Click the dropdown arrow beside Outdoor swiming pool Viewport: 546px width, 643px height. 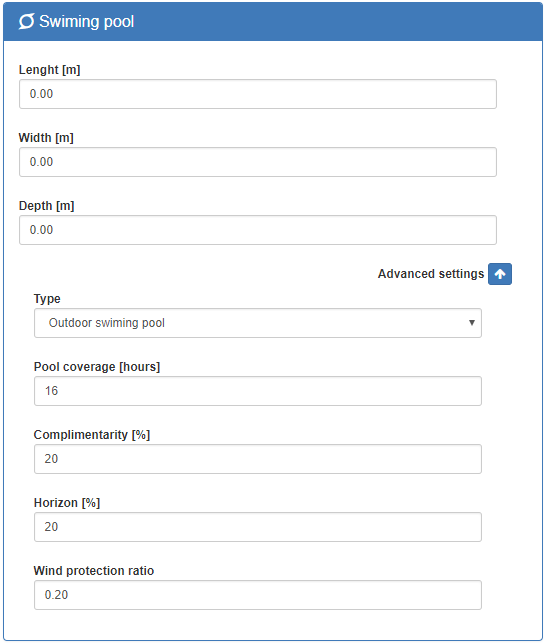(472, 323)
